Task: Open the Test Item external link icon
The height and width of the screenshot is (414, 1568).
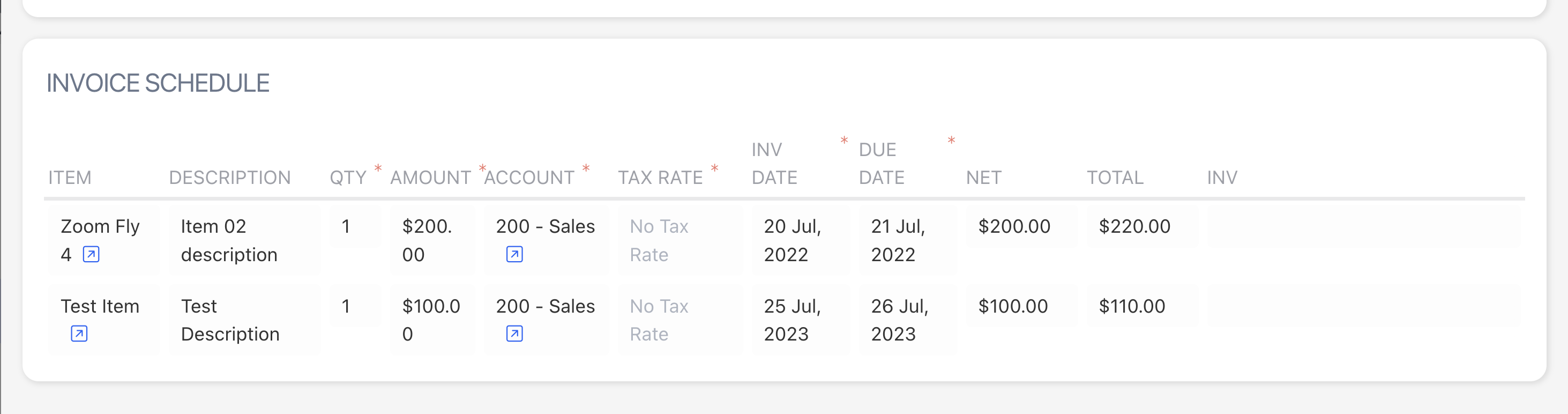Action: [79, 334]
